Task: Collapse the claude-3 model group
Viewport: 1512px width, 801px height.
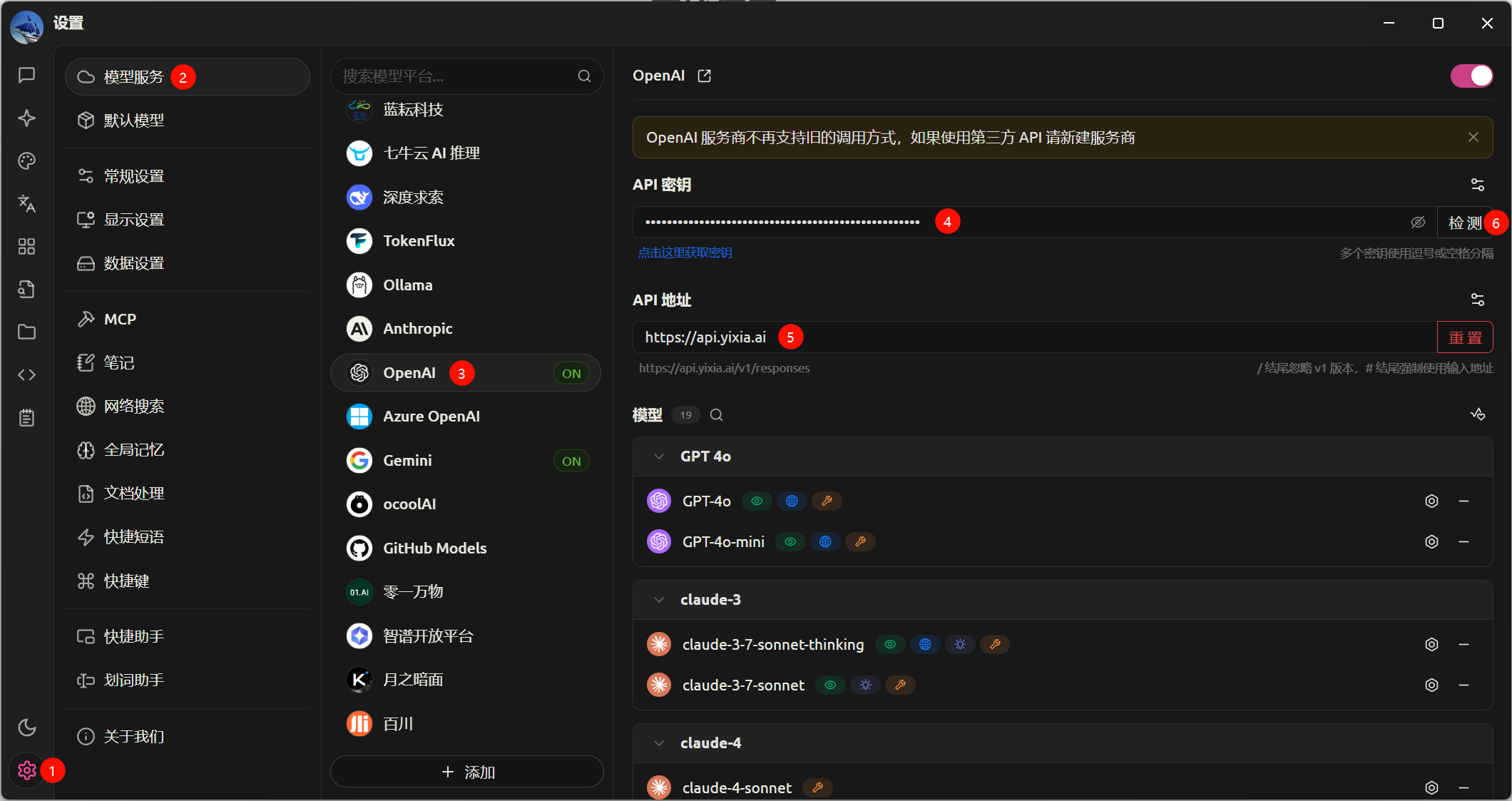Action: point(659,600)
